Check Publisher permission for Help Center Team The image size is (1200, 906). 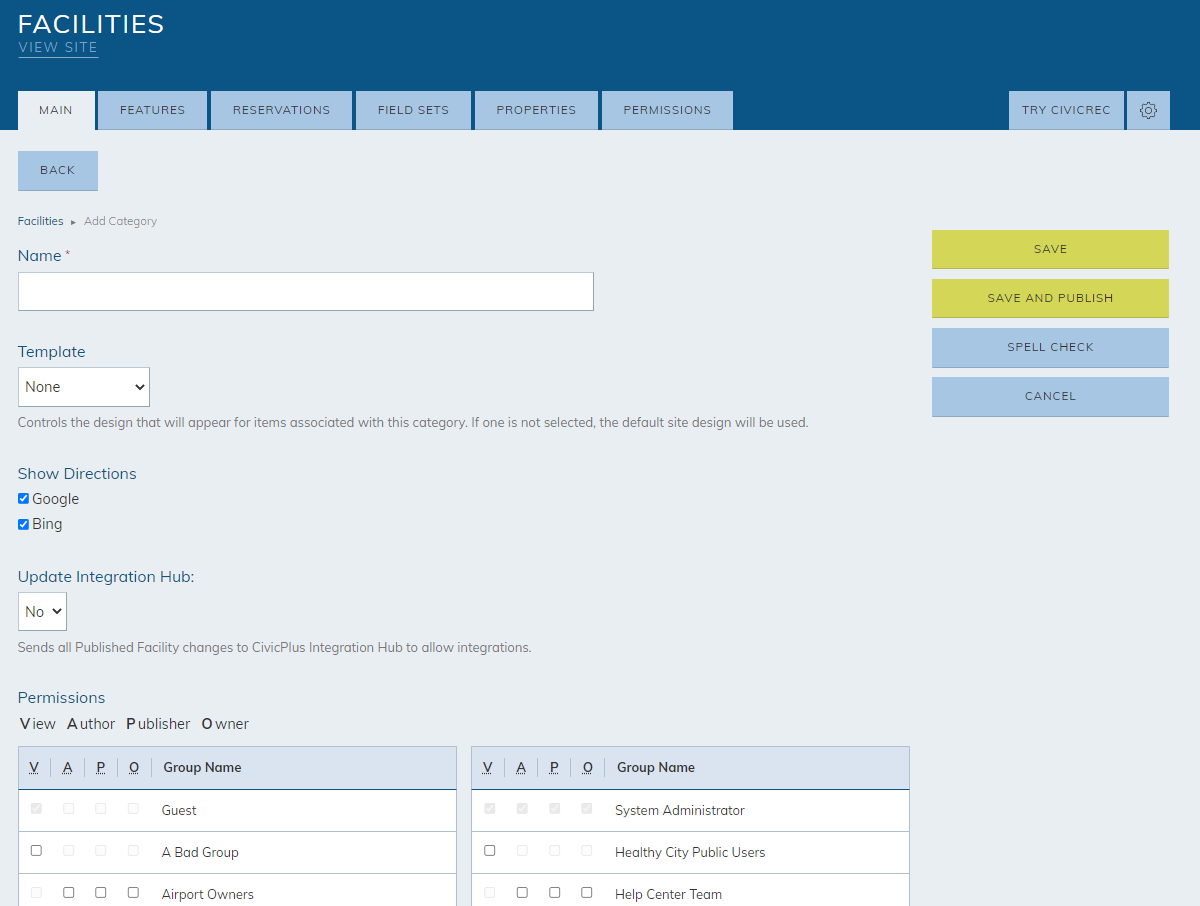[x=554, y=893]
